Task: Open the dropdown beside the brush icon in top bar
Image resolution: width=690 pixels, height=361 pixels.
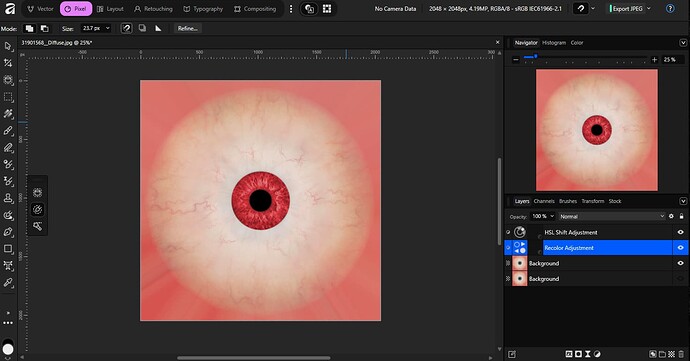Action: (x=593, y=8)
